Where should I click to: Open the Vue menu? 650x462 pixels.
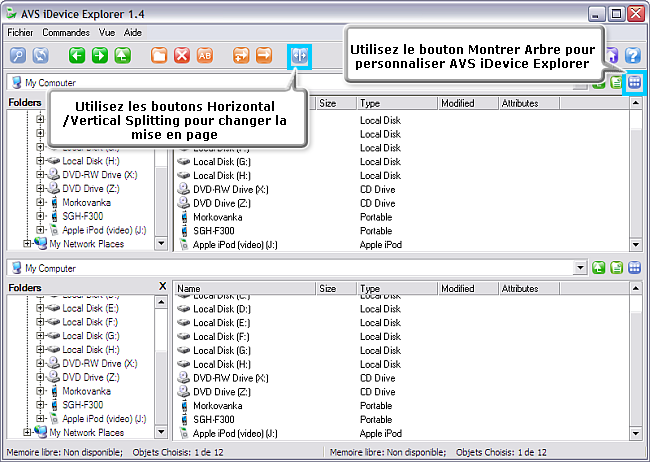tap(107, 32)
